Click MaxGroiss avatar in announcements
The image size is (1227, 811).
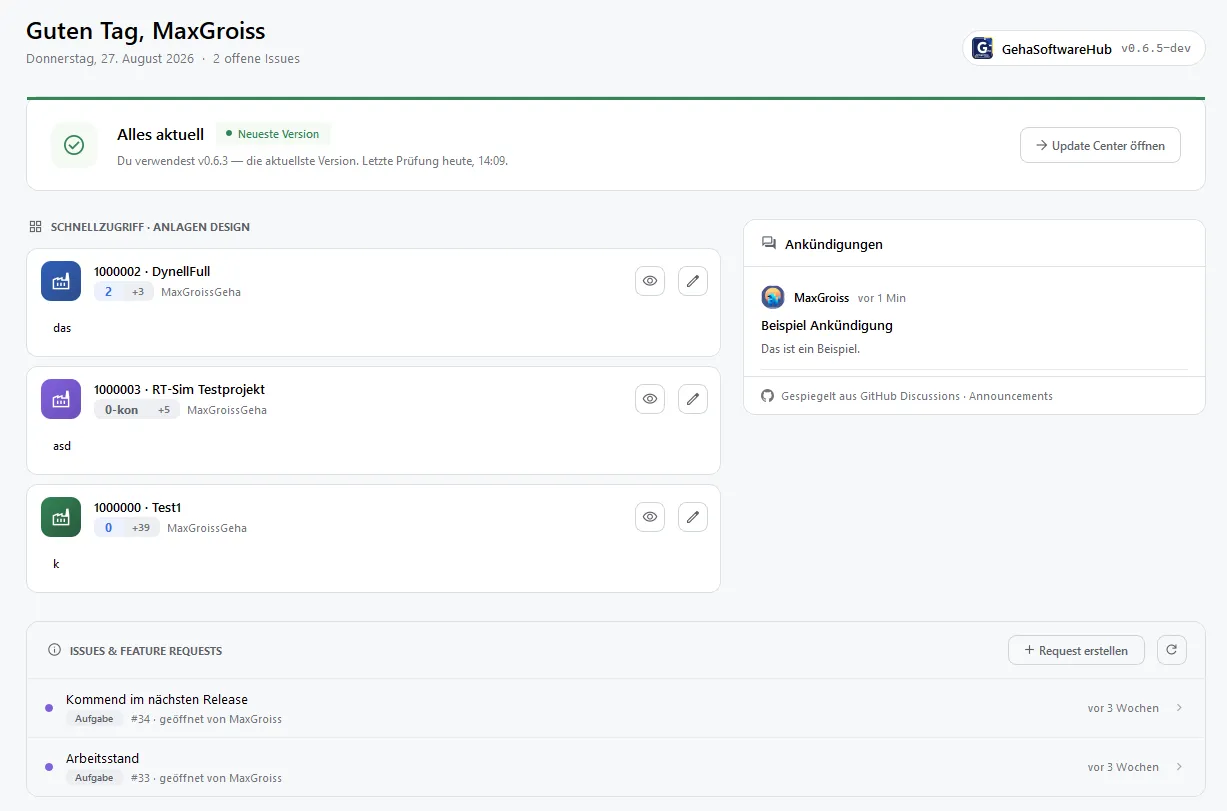click(x=773, y=297)
